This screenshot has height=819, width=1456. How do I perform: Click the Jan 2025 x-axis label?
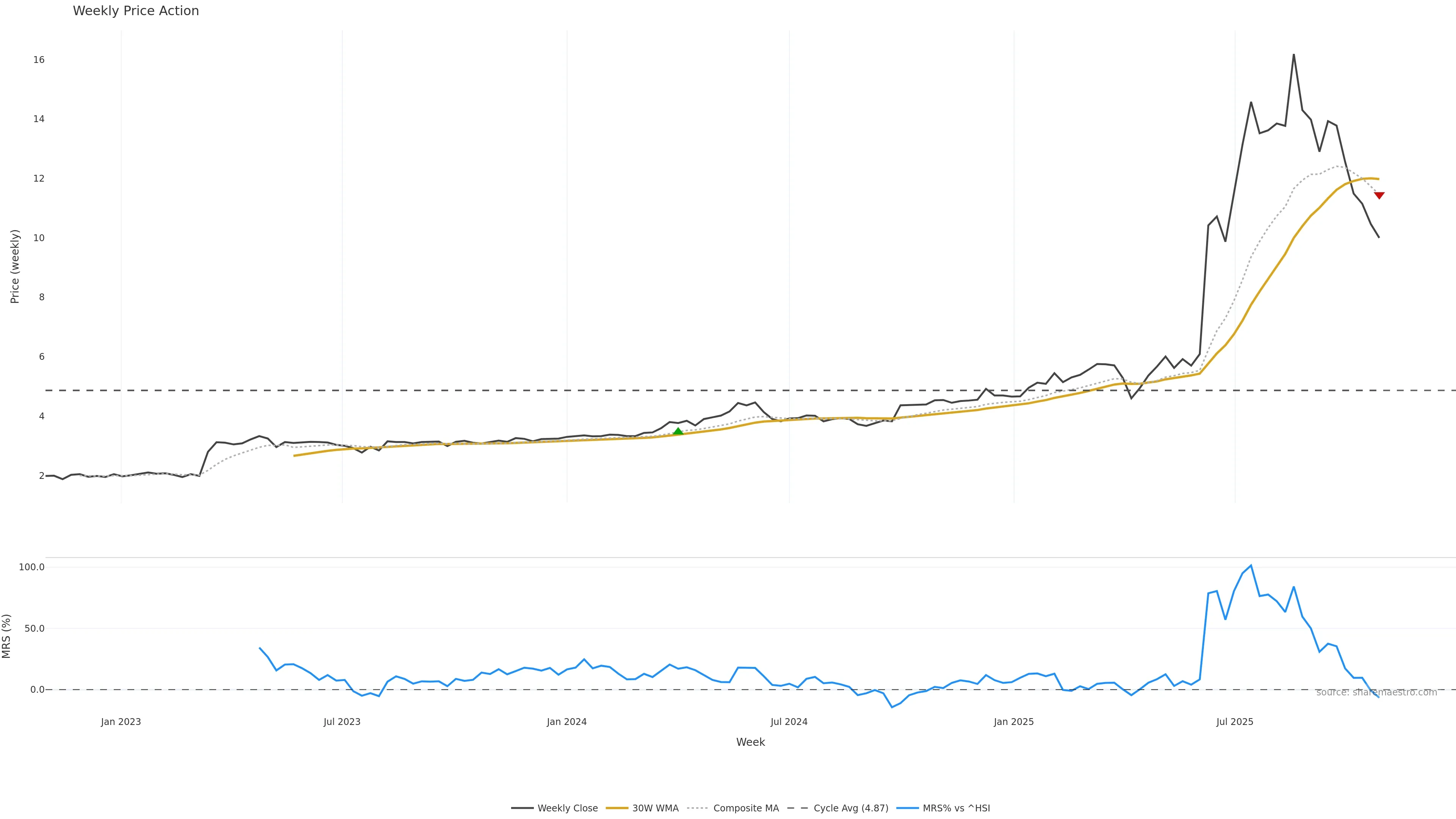point(1014,722)
